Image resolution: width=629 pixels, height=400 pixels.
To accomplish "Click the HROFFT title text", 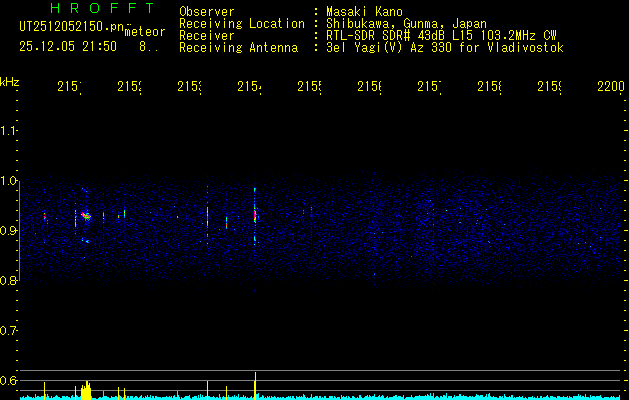I will tap(102, 8).
